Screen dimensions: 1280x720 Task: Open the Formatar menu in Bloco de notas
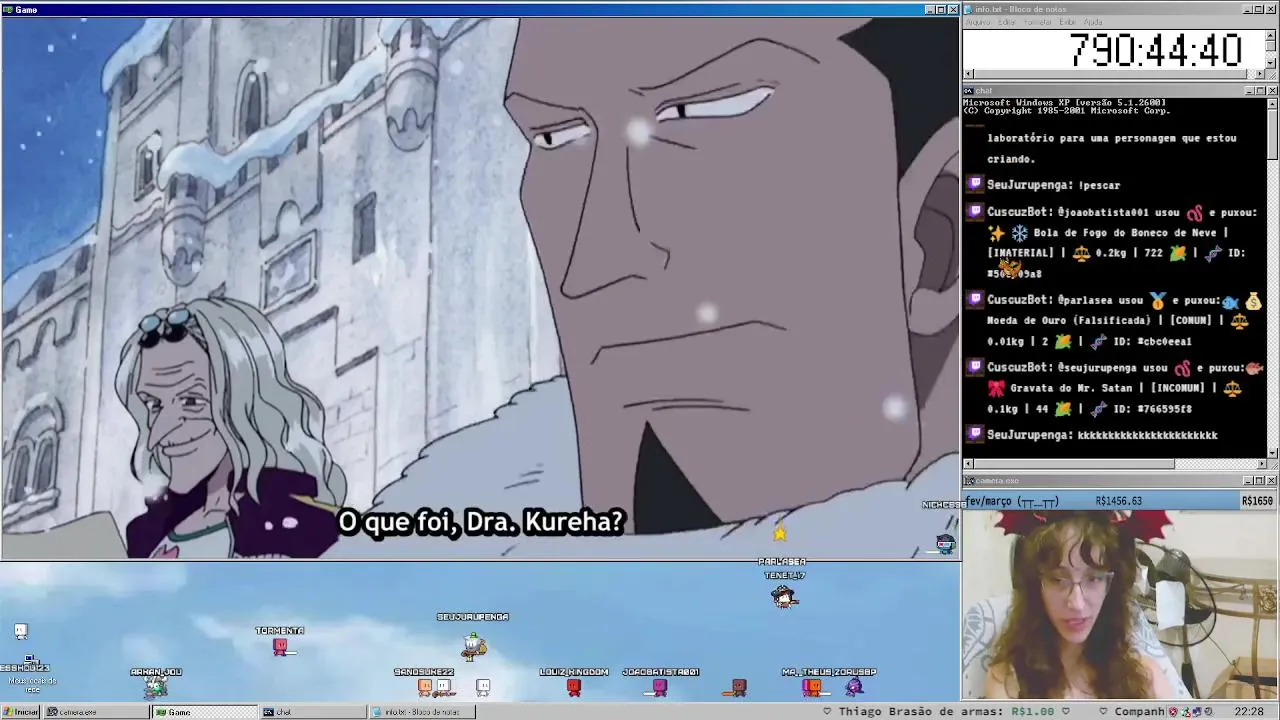click(1038, 22)
